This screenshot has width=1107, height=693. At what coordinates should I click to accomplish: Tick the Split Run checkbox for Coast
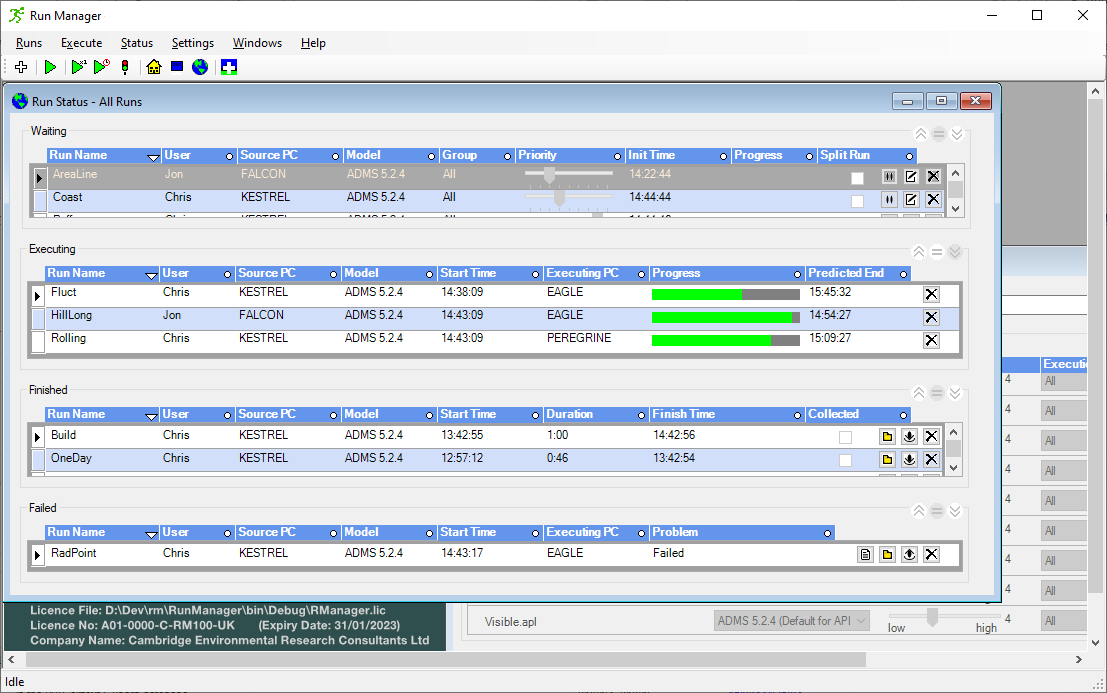(857, 200)
